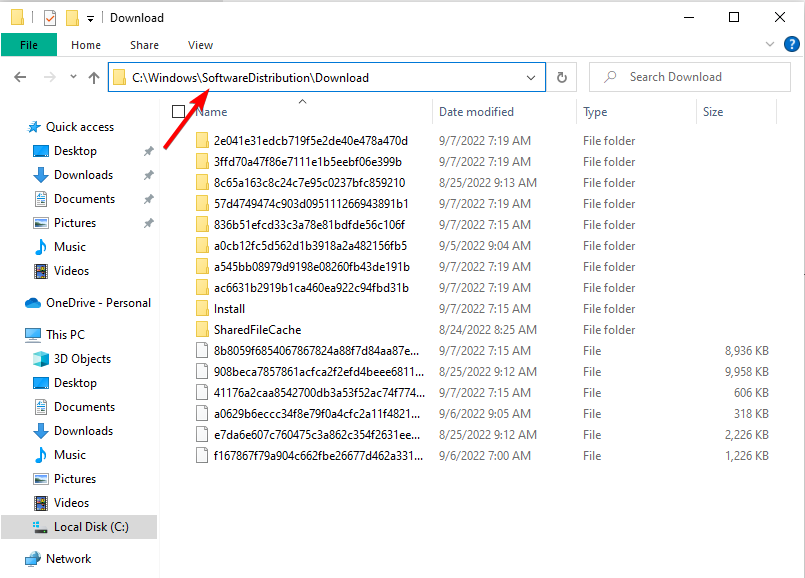Open Customize Quick Access Toolbar dropdown

point(90,19)
